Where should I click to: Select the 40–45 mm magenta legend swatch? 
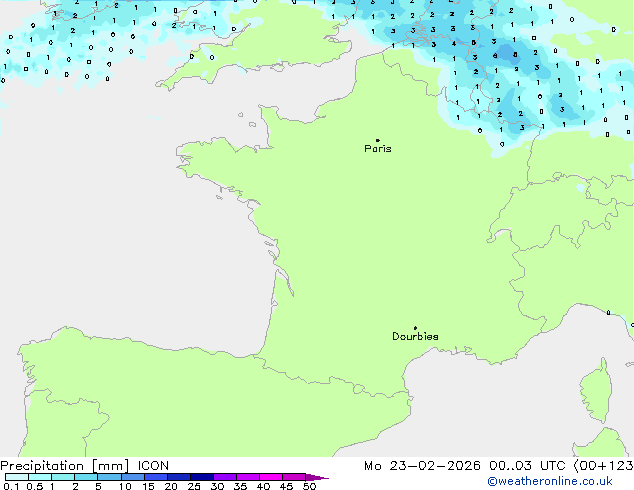click(x=271, y=477)
